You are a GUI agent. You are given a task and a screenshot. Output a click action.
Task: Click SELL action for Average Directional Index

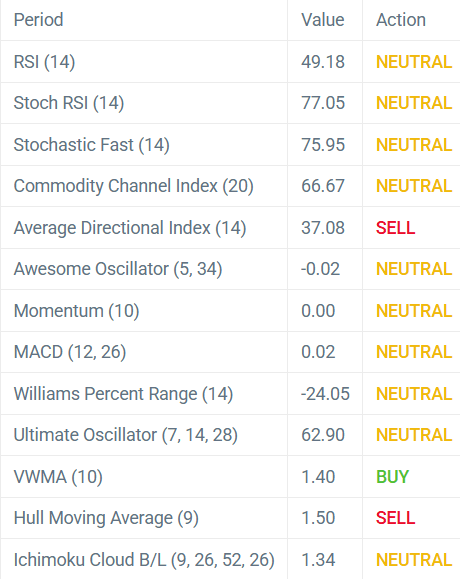[x=395, y=228]
